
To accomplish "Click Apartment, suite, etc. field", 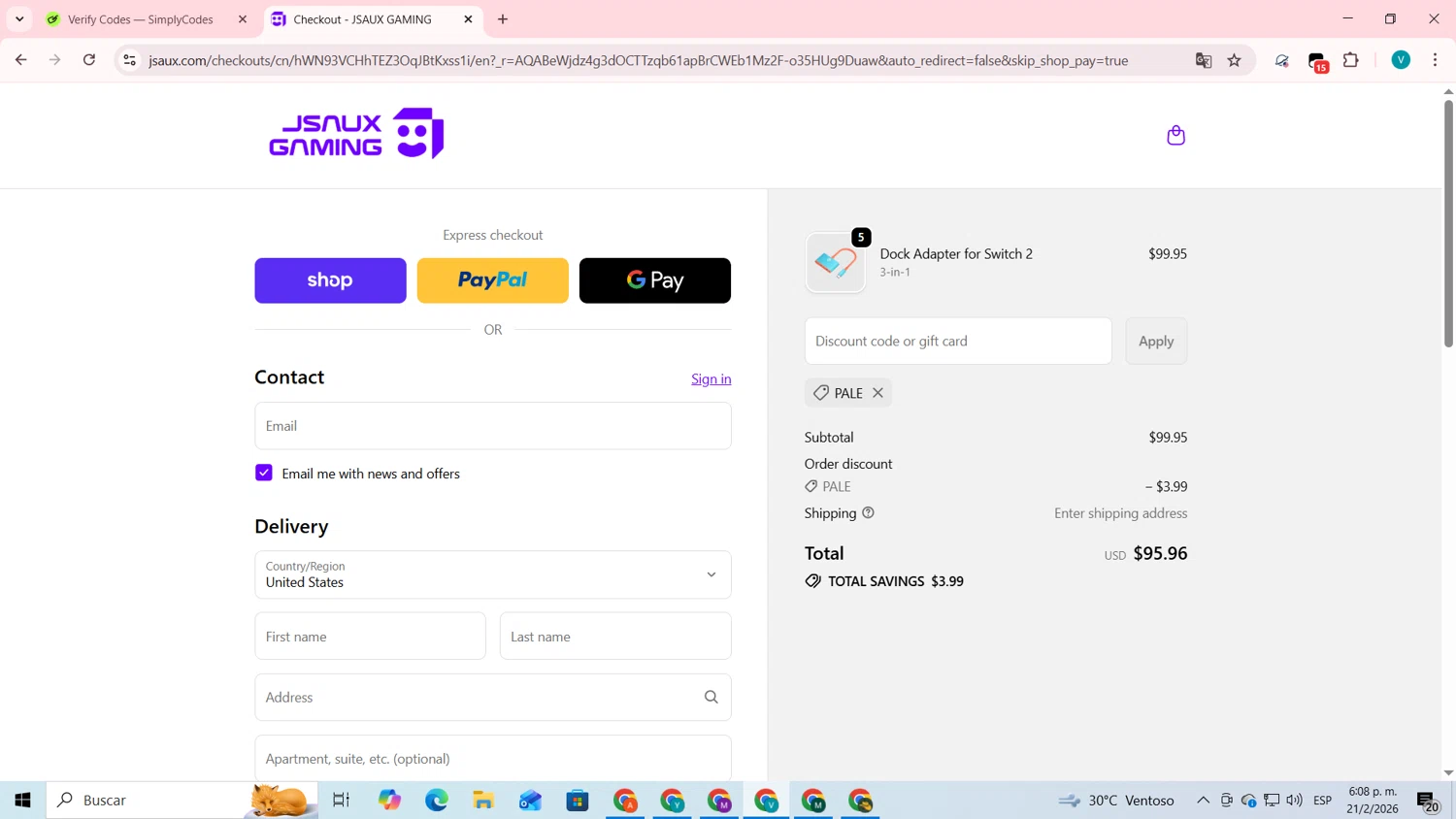I will pyautogui.click(x=493, y=758).
